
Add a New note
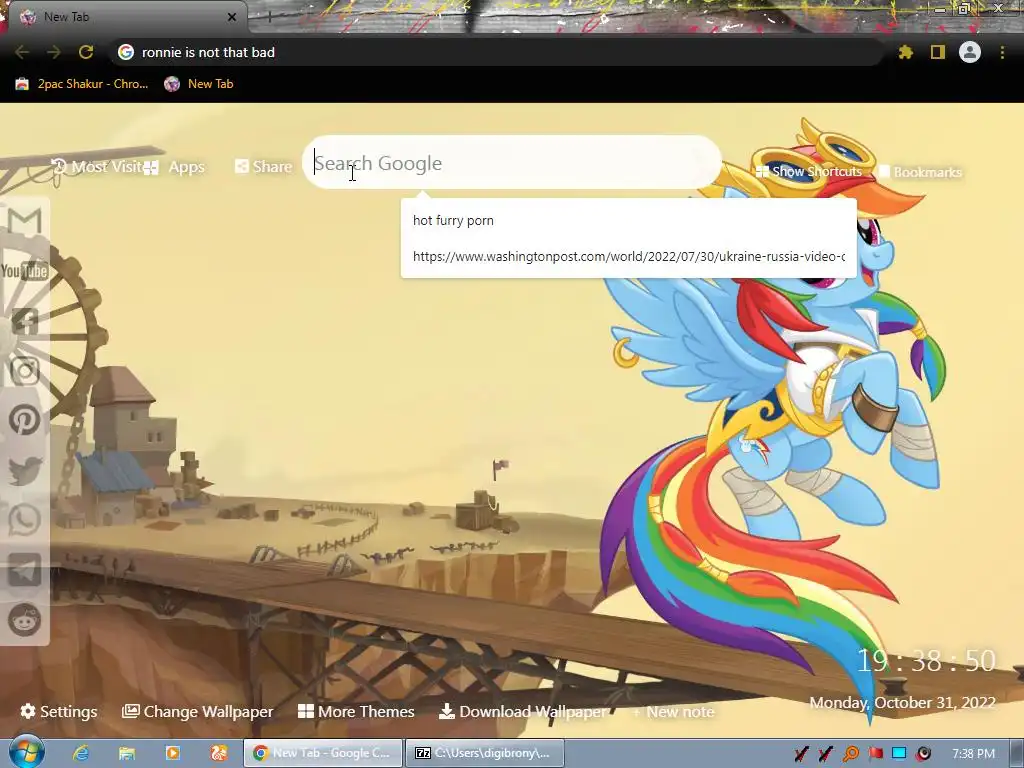click(x=673, y=712)
